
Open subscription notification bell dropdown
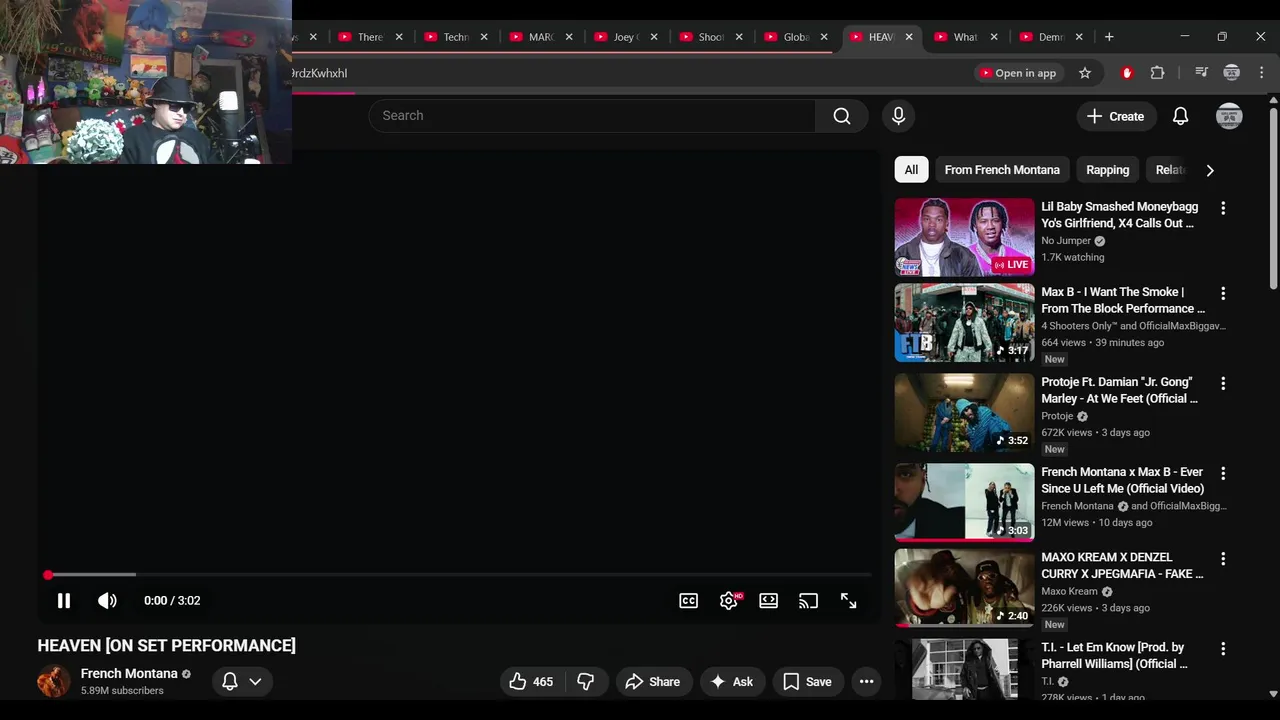(x=241, y=682)
